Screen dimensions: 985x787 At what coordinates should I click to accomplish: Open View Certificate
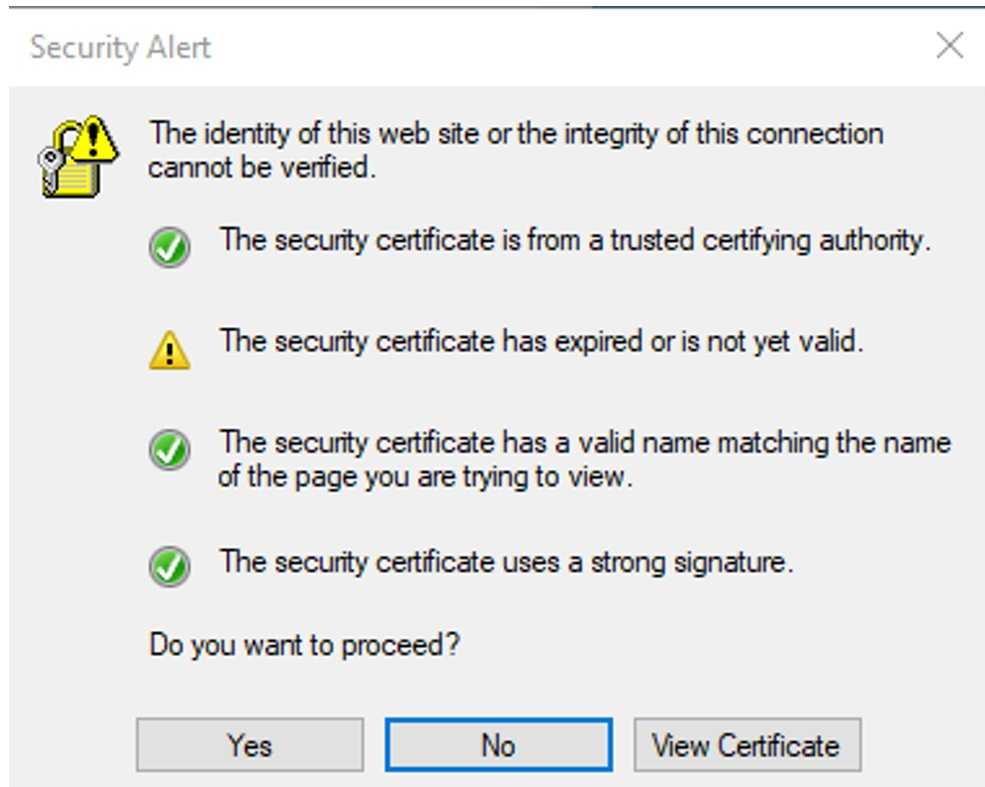tap(748, 746)
